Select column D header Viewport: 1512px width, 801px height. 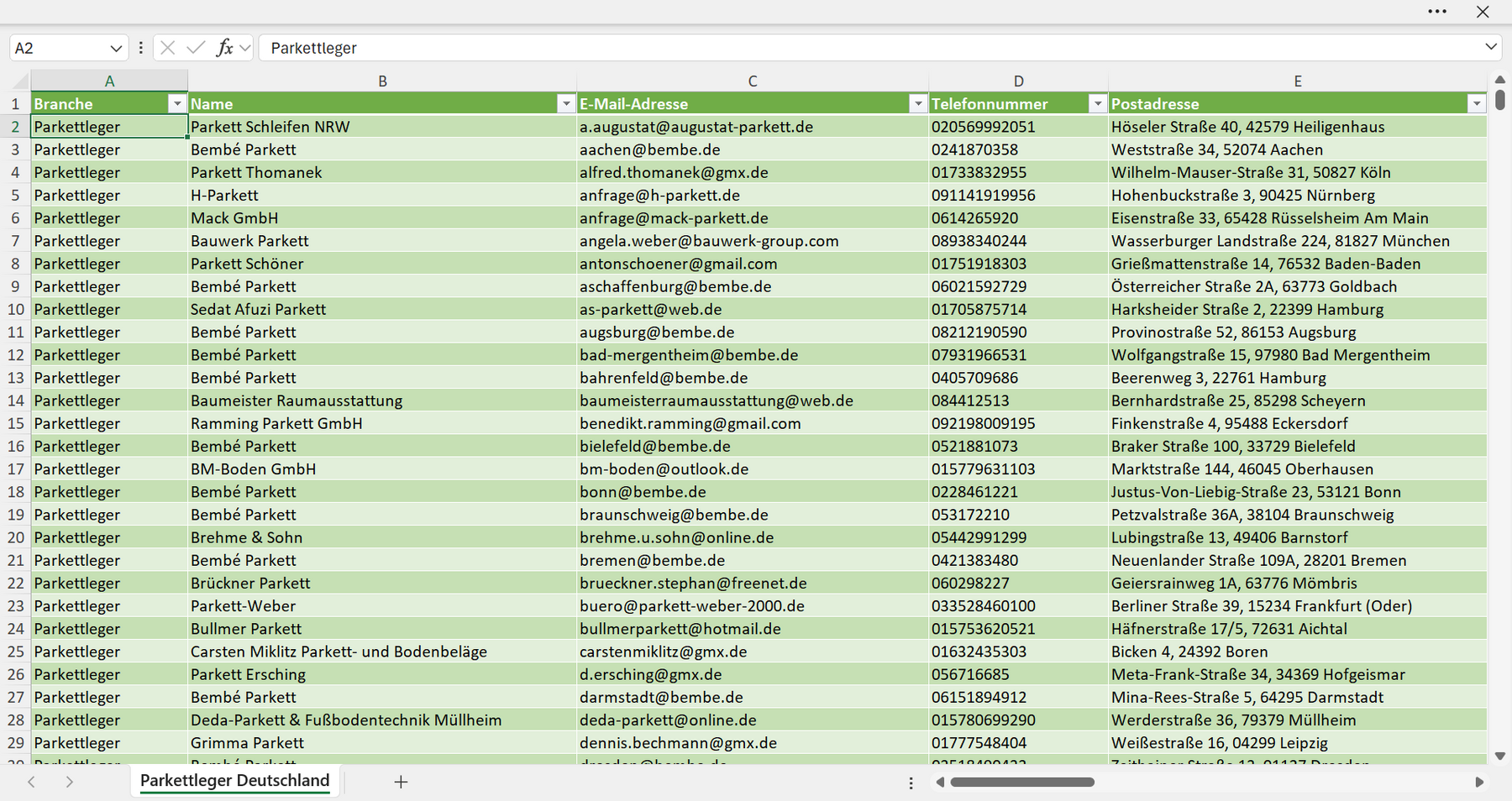tap(1018, 81)
